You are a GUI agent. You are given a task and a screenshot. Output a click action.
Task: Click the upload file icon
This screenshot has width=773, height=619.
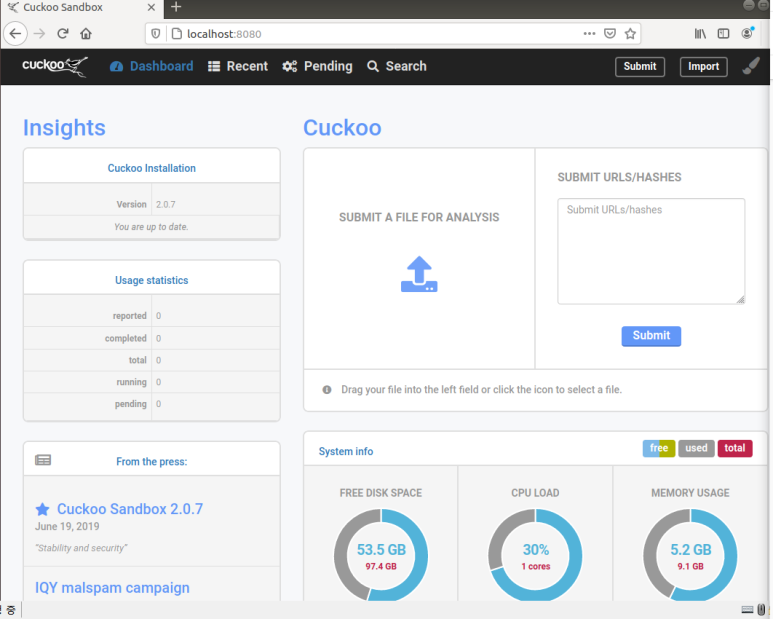(419, 274)
